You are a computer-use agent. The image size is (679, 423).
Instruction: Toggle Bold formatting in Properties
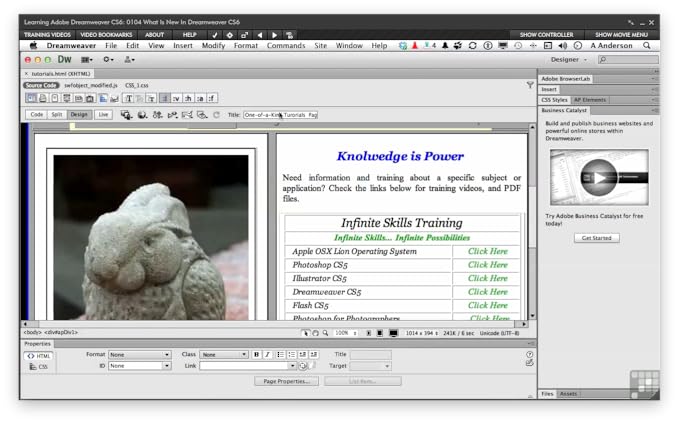256,355
